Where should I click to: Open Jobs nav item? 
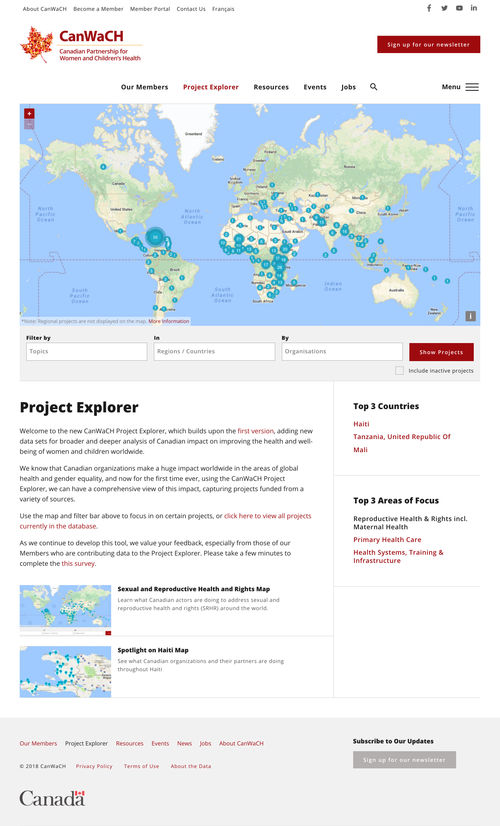348,87
